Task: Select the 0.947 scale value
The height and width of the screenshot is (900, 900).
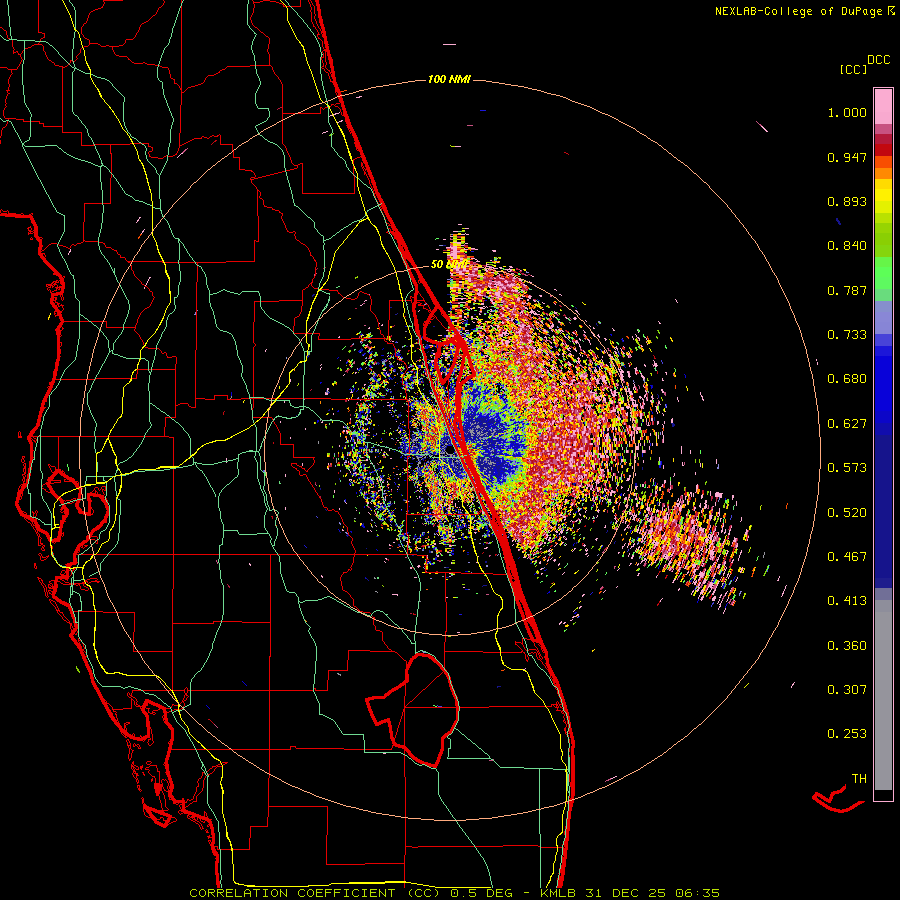Action: 847,157
